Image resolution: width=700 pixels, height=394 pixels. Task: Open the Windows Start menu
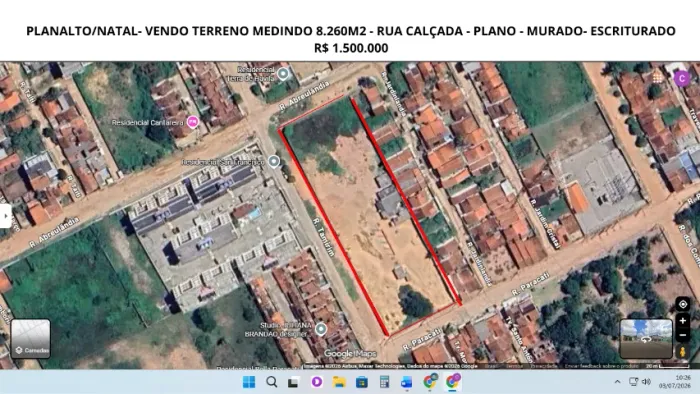(249, 382)
